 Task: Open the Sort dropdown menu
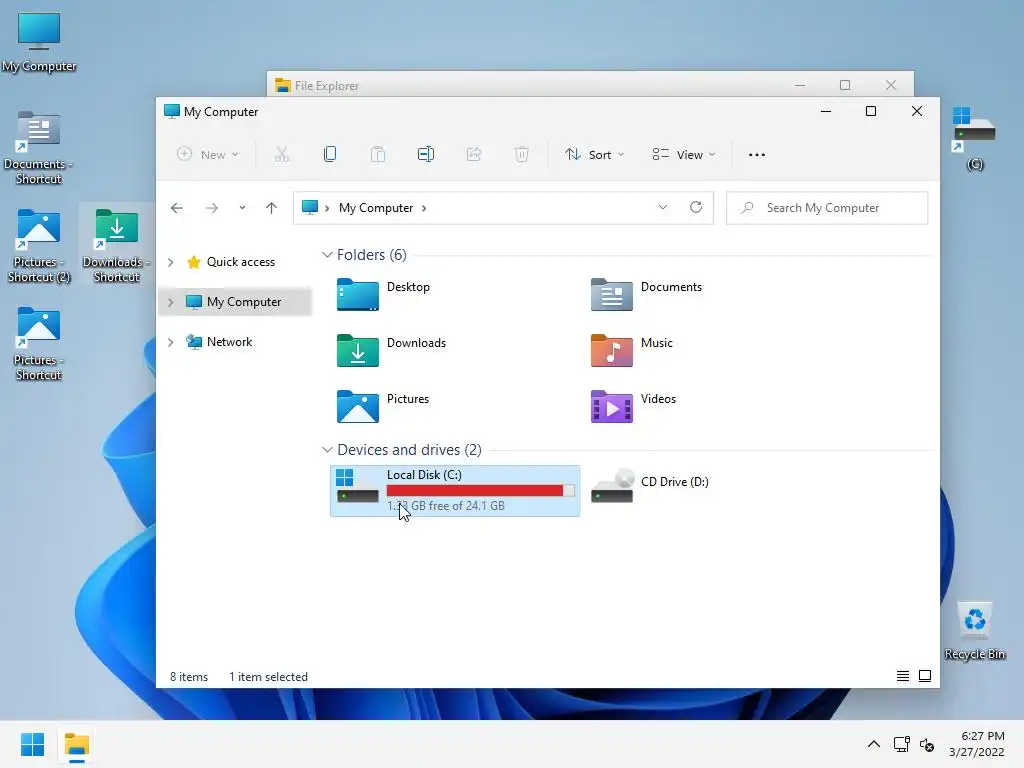(595, 155)
